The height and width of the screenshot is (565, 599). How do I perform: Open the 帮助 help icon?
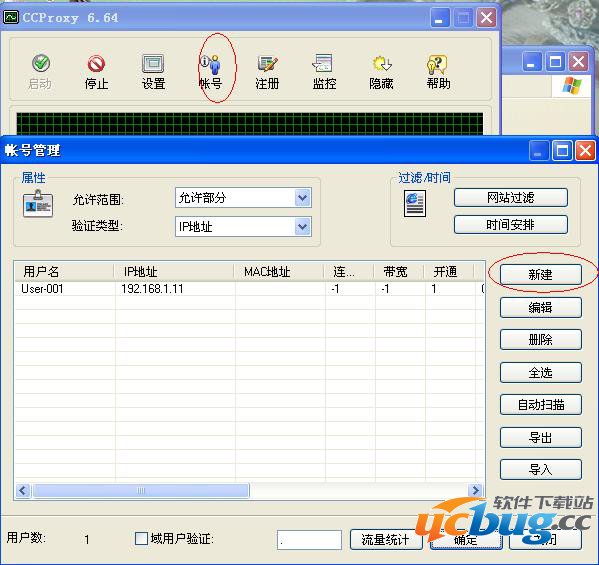tap(438, 72)
